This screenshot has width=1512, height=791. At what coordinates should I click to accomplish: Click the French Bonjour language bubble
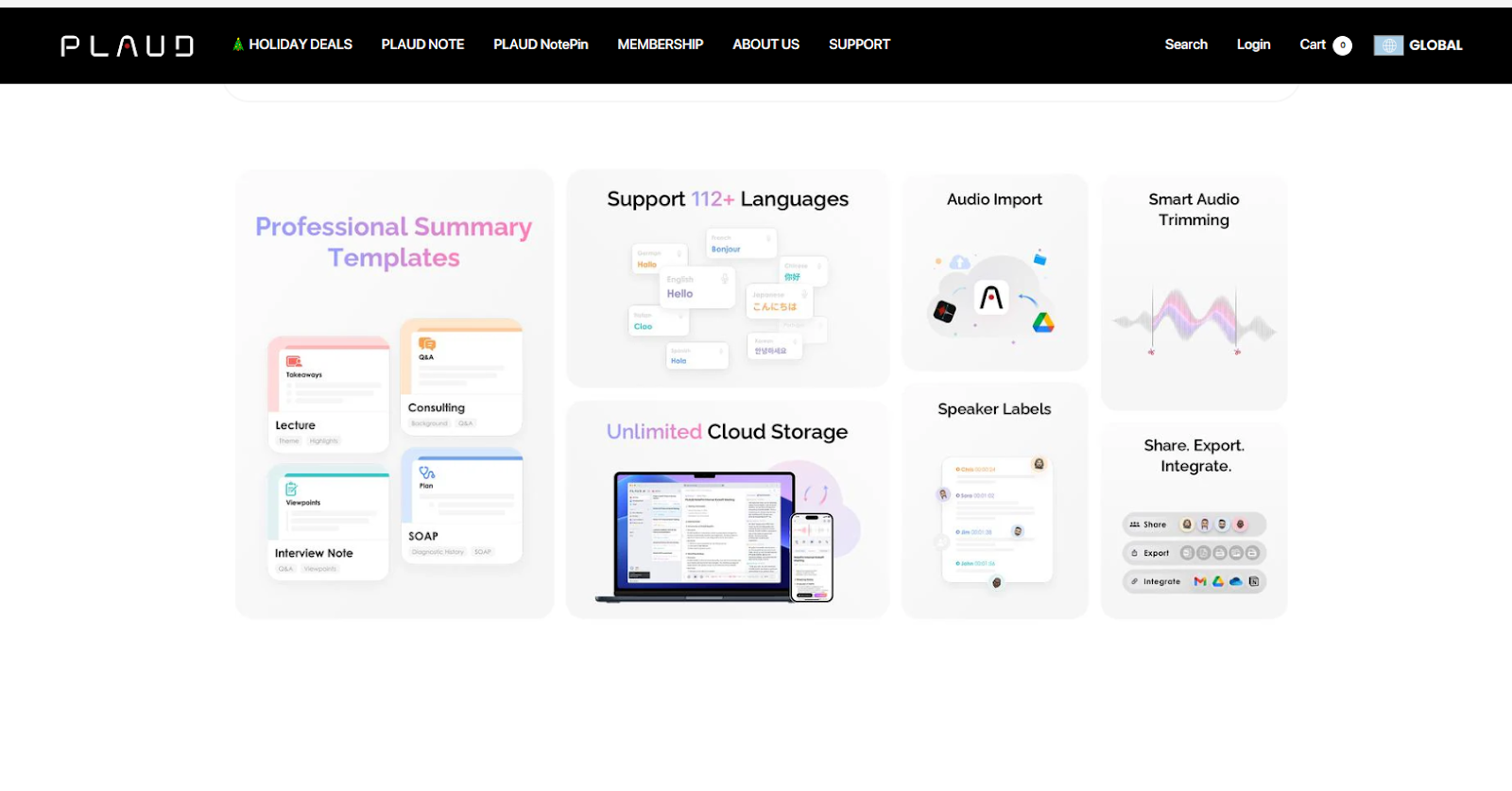pos(741,244)
